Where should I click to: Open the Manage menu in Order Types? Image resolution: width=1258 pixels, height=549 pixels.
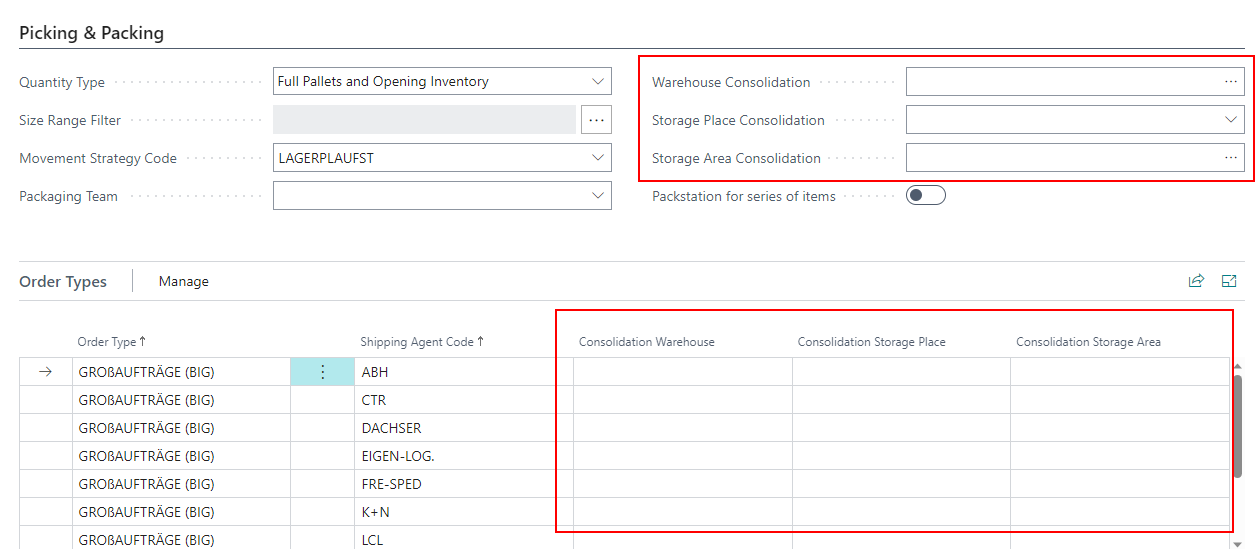pos(183,282)
